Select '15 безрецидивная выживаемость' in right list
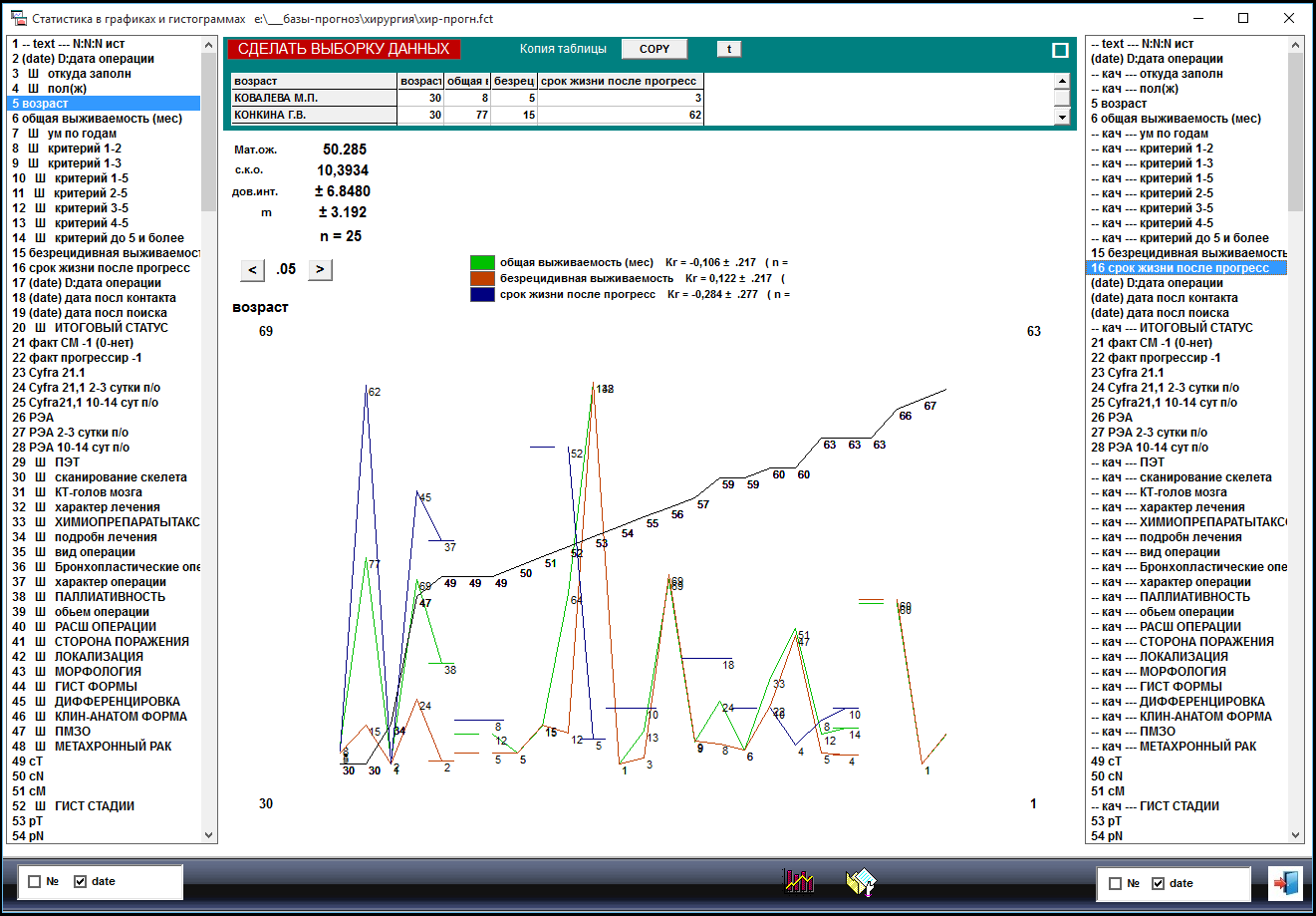Viewport: 1316px width, 916px height. (x=1187, y=253)
